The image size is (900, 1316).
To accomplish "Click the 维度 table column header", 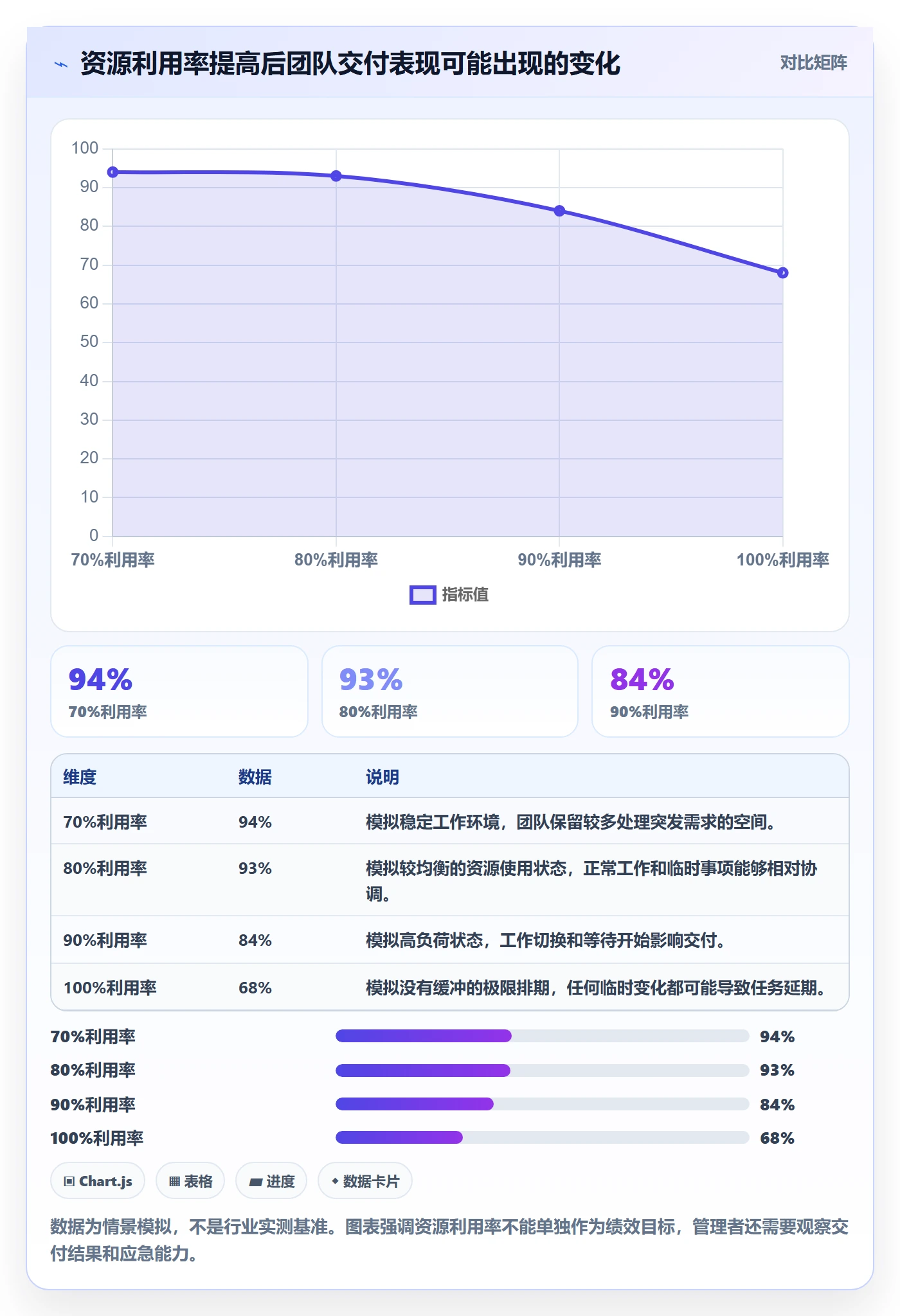I will 80,777.
